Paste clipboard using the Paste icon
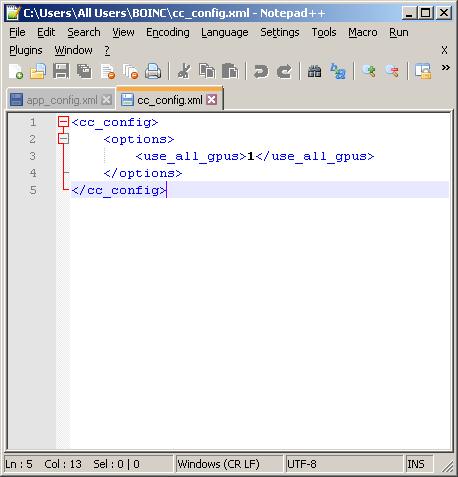This screenshot has width=458, height=477. click(x=230, y=71)
